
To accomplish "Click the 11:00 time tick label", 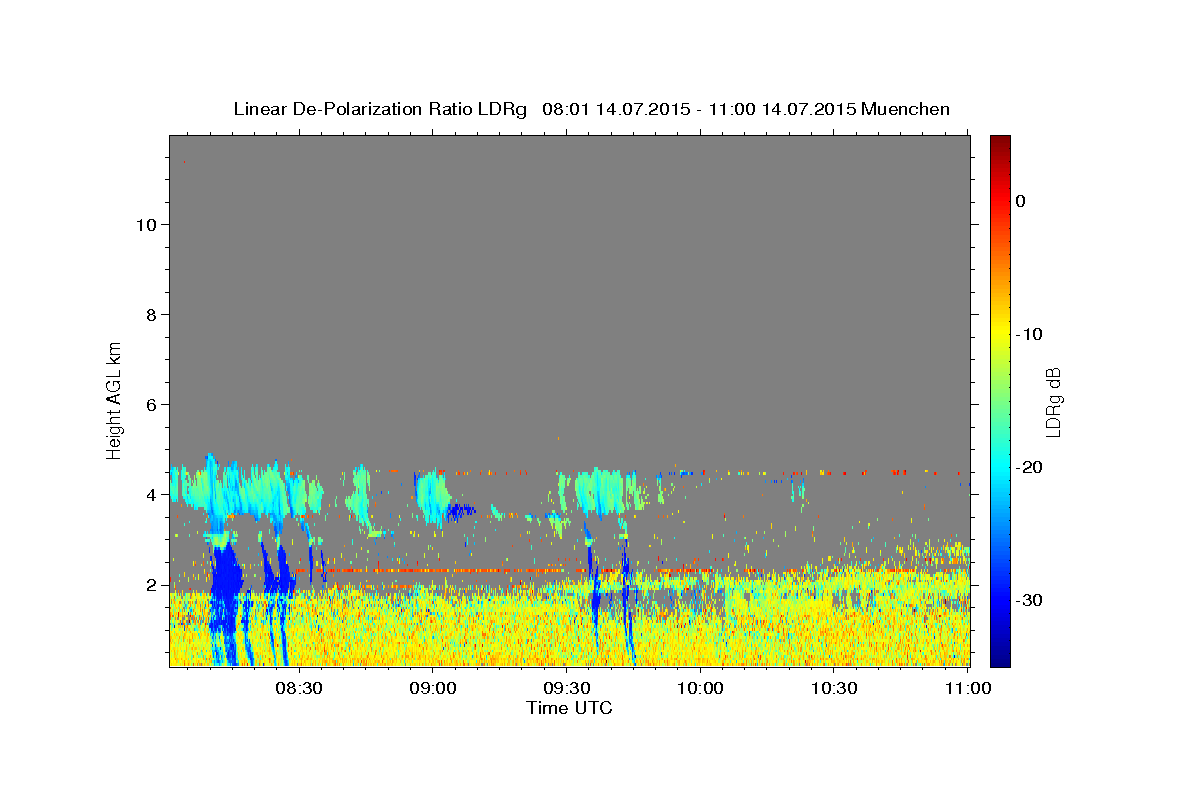I will pos(968,688).
